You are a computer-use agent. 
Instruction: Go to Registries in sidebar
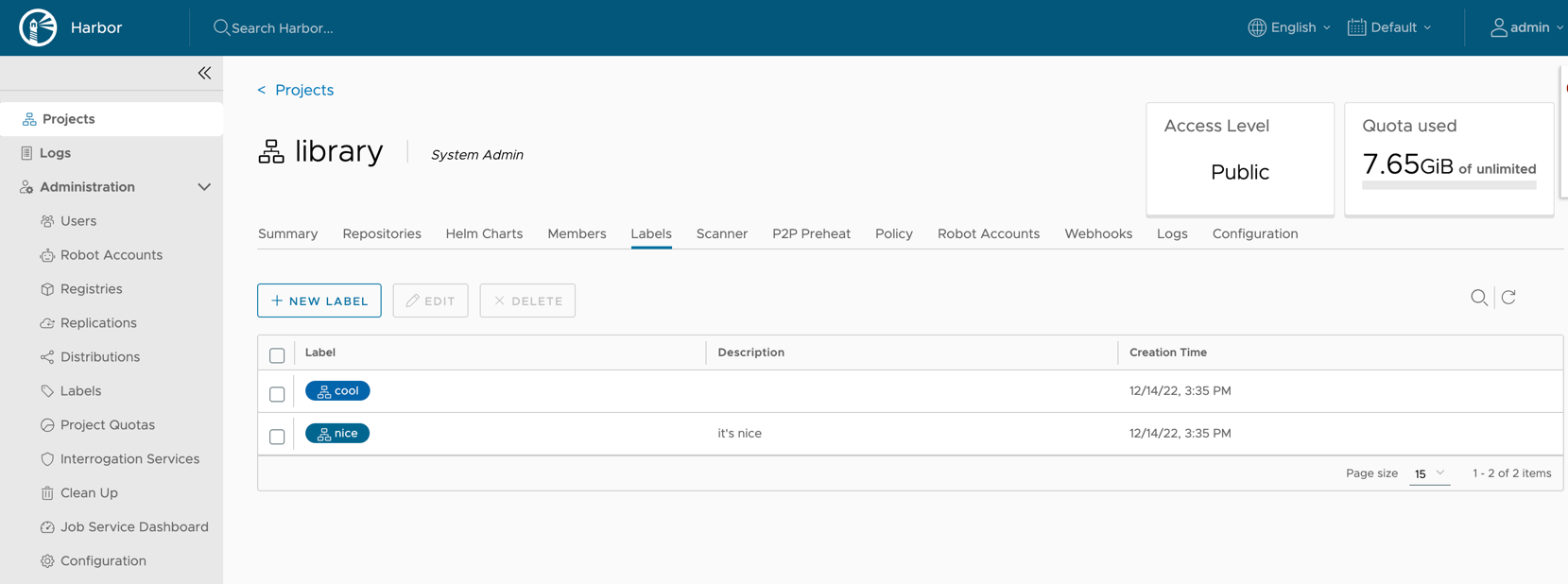pyautogui.click(x=91, y=288)
